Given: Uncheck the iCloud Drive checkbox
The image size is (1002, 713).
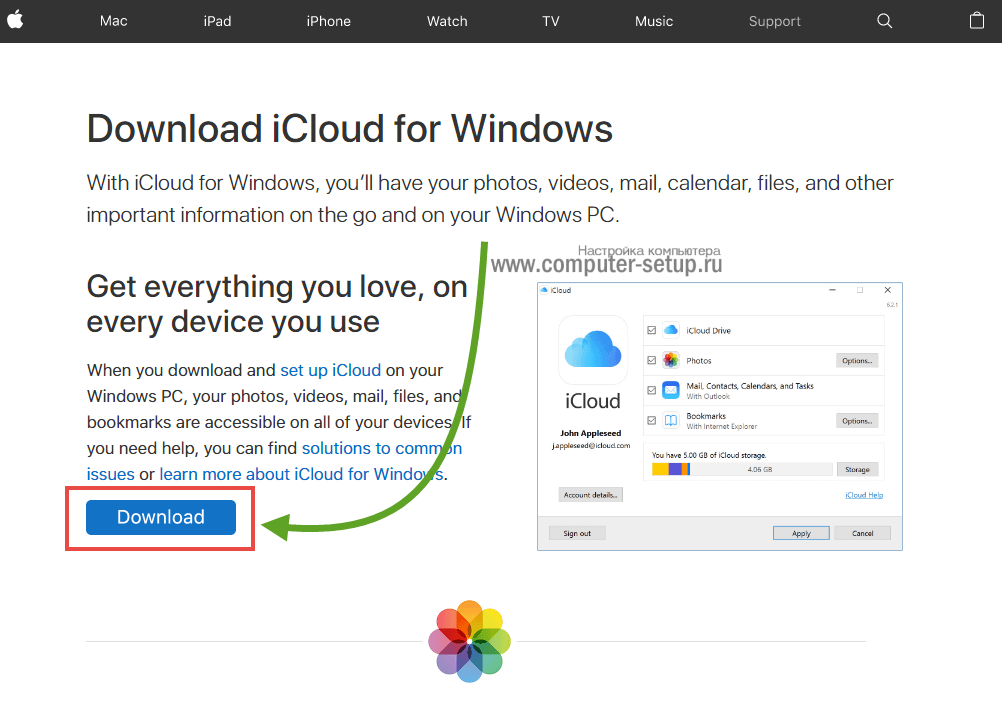Looking at the screenshot, I should 652,330.
